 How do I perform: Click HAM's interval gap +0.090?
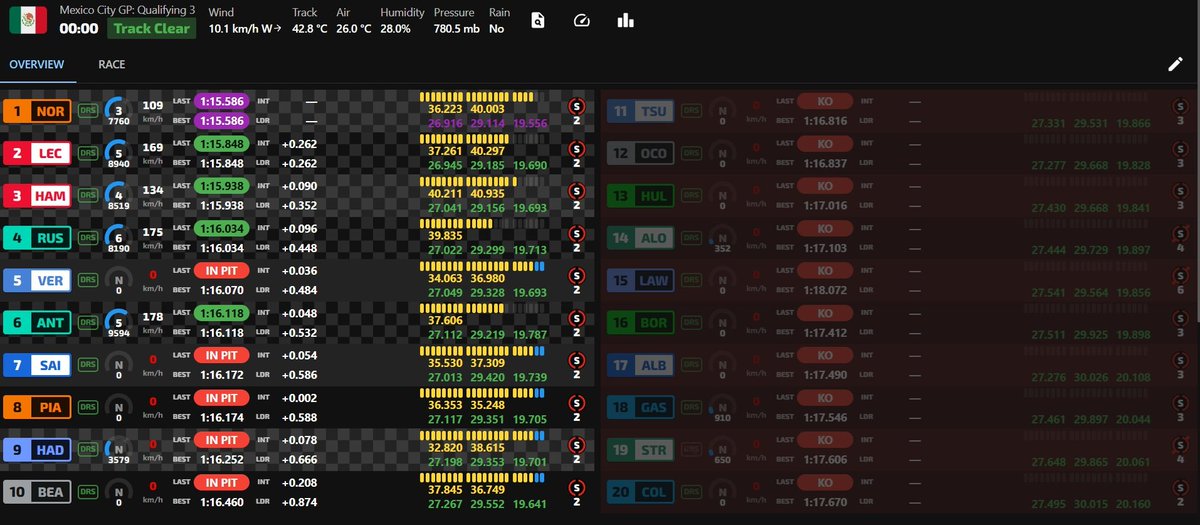300,186
